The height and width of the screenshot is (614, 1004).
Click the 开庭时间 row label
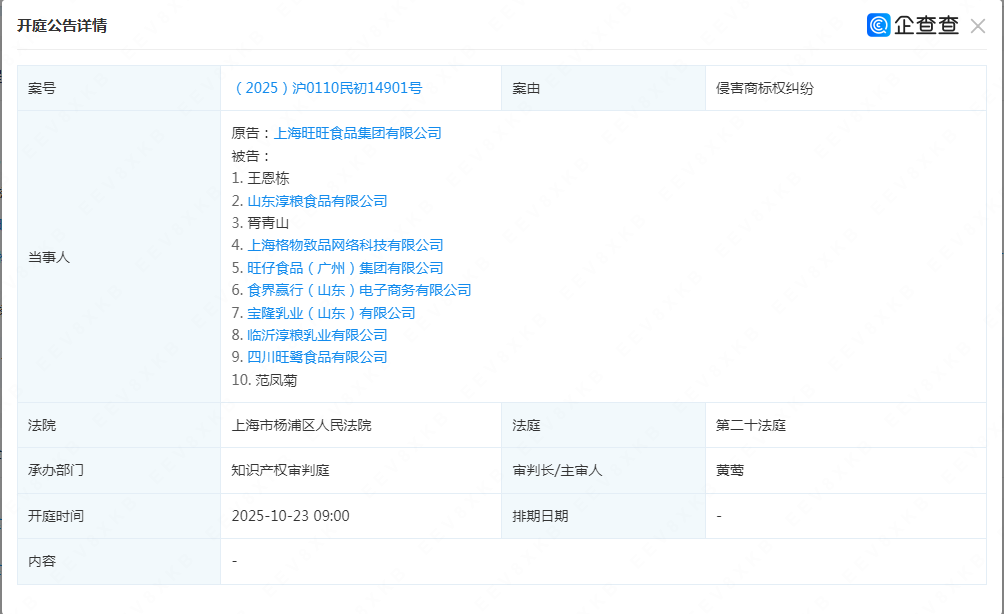[56, 516]
